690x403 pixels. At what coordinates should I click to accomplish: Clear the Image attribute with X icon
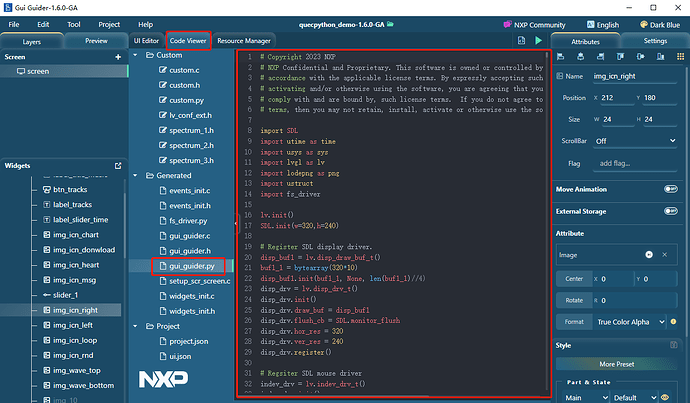coord(663,255)
